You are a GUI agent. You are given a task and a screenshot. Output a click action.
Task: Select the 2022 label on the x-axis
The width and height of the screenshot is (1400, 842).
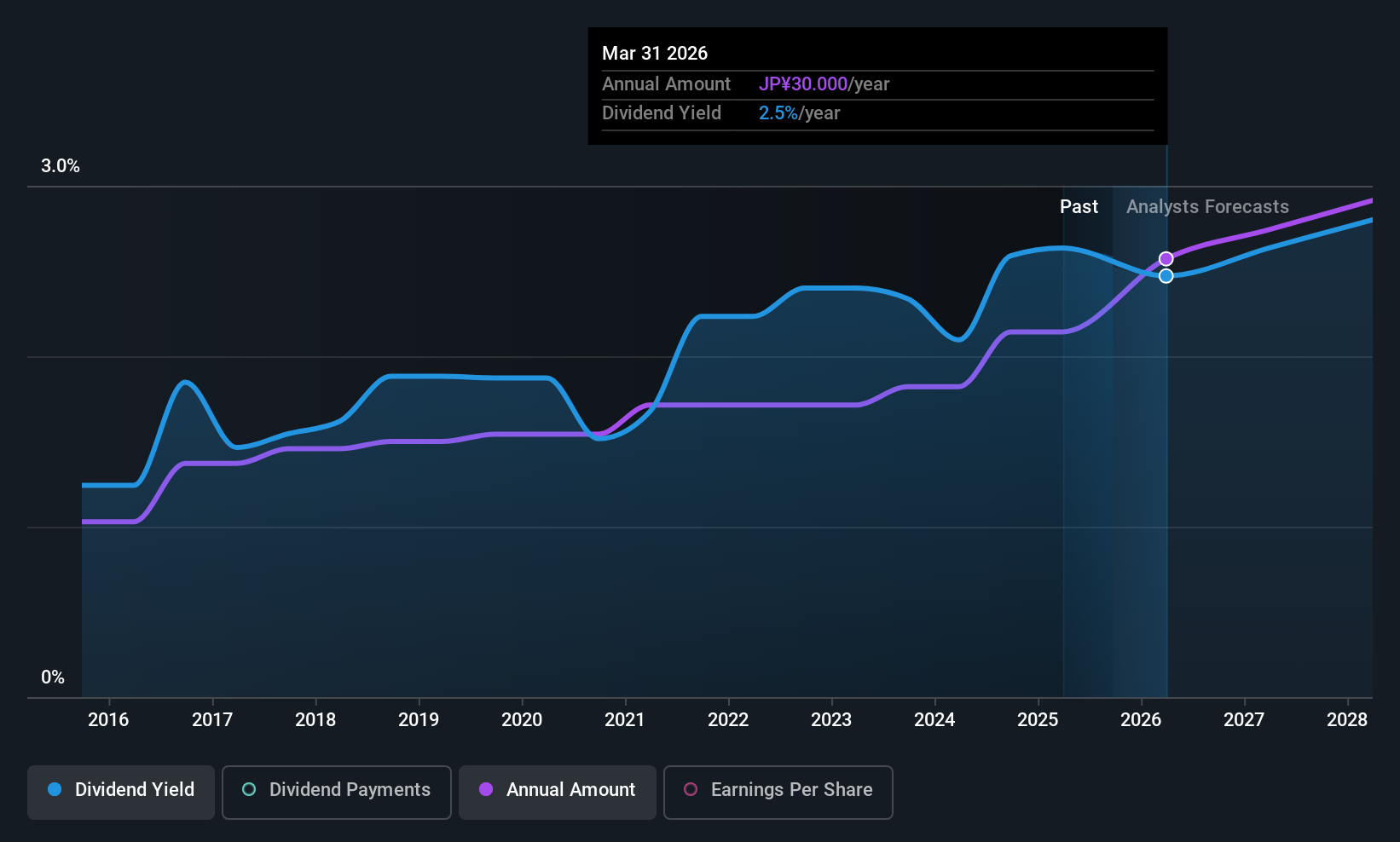point(728,720)
